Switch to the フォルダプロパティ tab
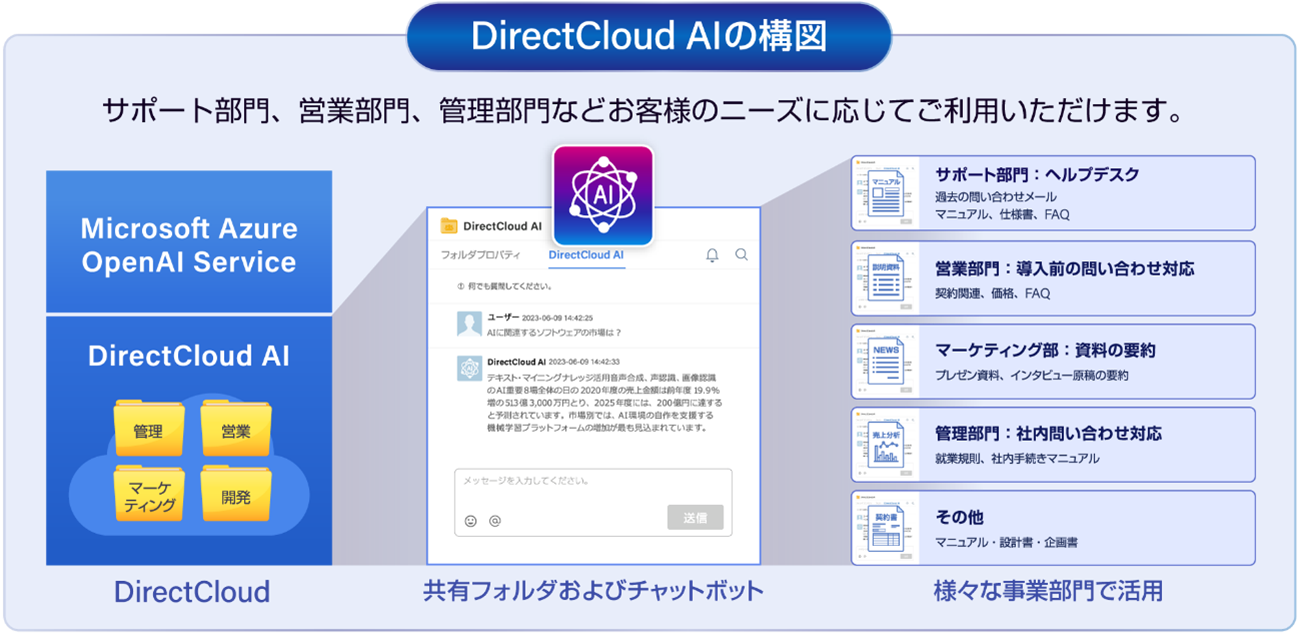Image resolution: width=1299 pixels, height=635 pixels. click(x=481, y=255)
